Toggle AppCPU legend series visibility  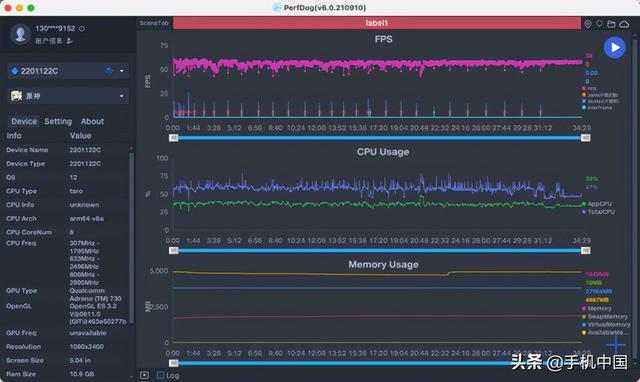click(597, 204)
